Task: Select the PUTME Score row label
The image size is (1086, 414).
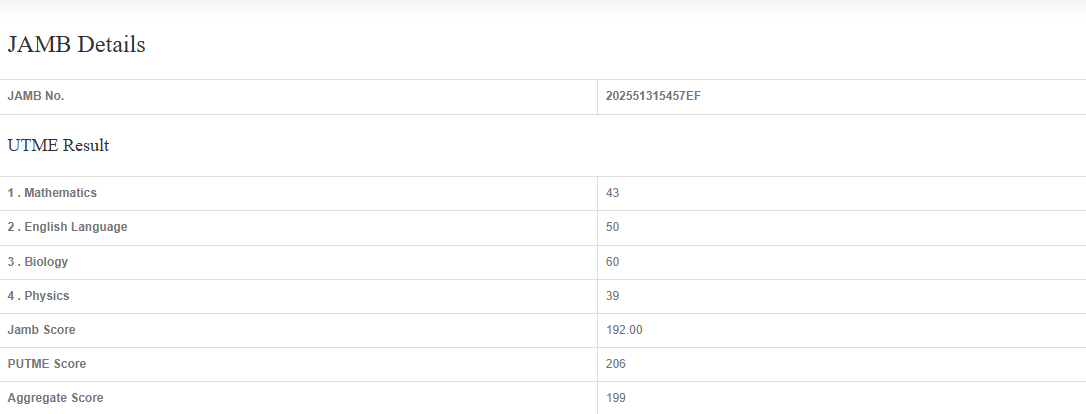Action: pyautogui.click(x=46, y=364)
